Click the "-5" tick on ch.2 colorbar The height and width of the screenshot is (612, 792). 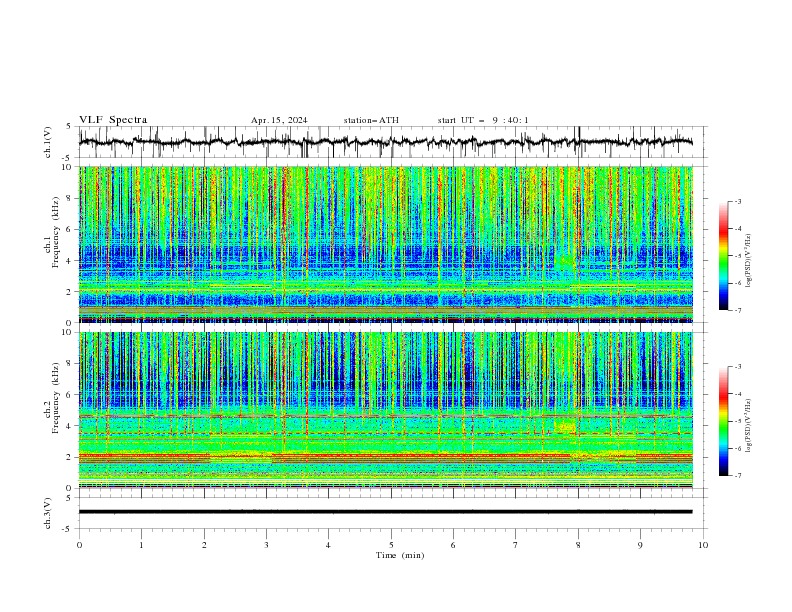[x=737, y=421]
